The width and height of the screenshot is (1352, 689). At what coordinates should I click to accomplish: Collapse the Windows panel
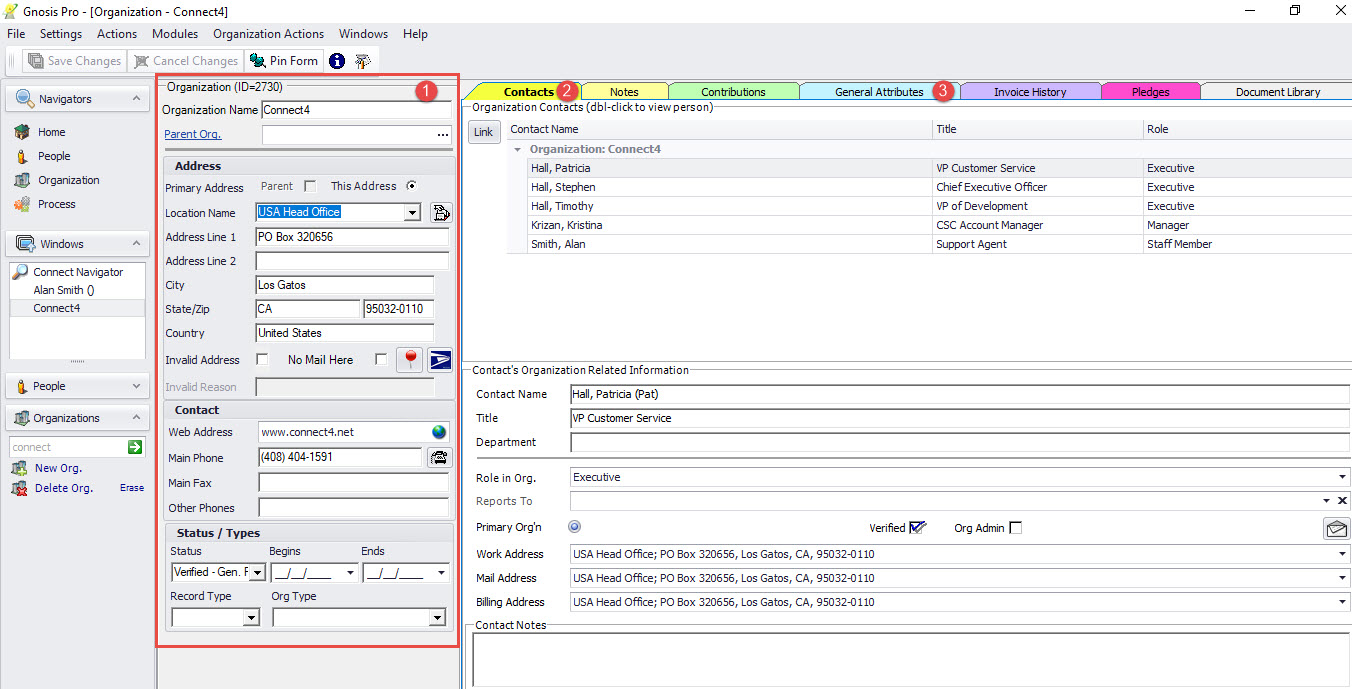(137, 243)
